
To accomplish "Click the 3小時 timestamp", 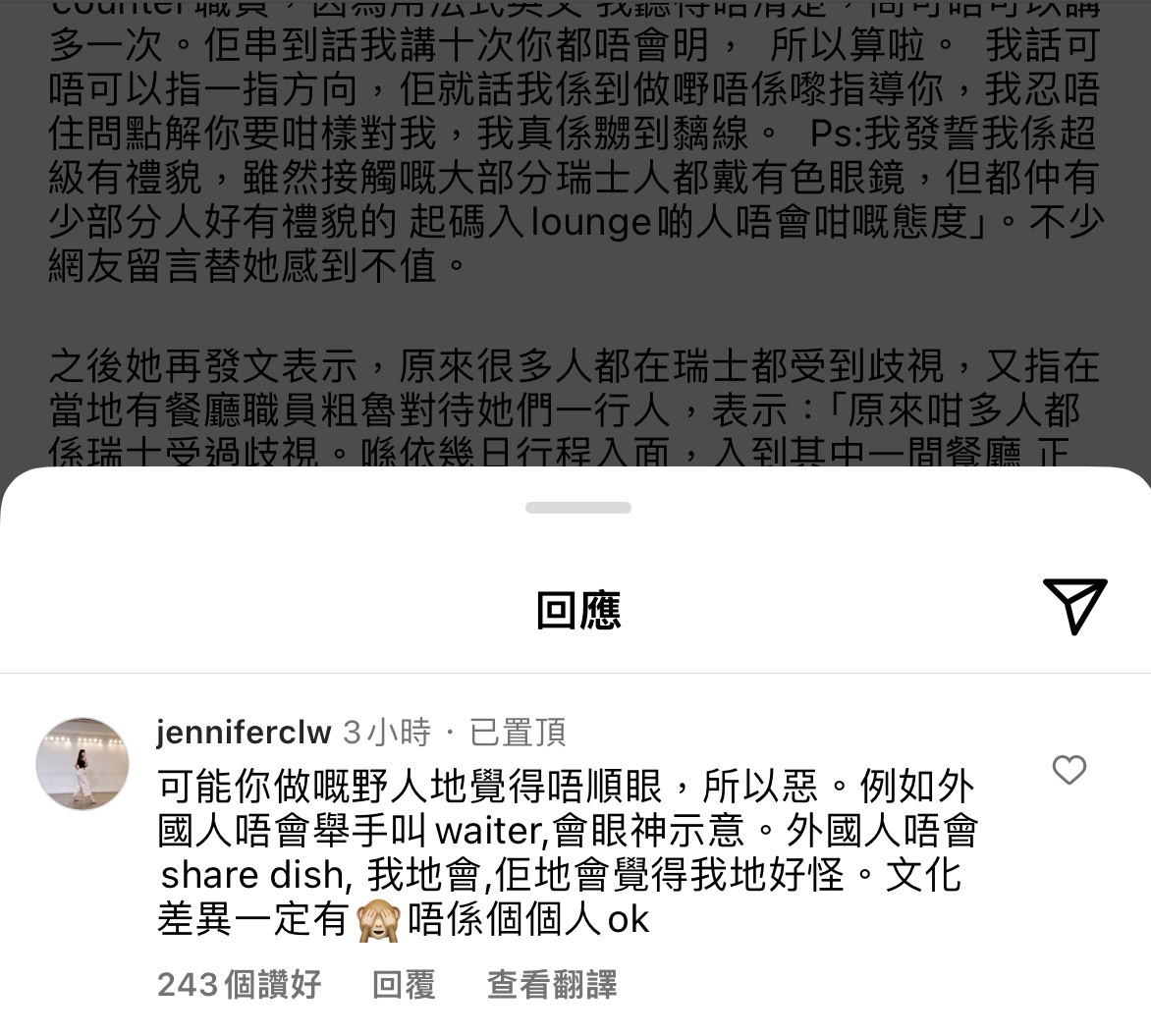I will [387, 732].
